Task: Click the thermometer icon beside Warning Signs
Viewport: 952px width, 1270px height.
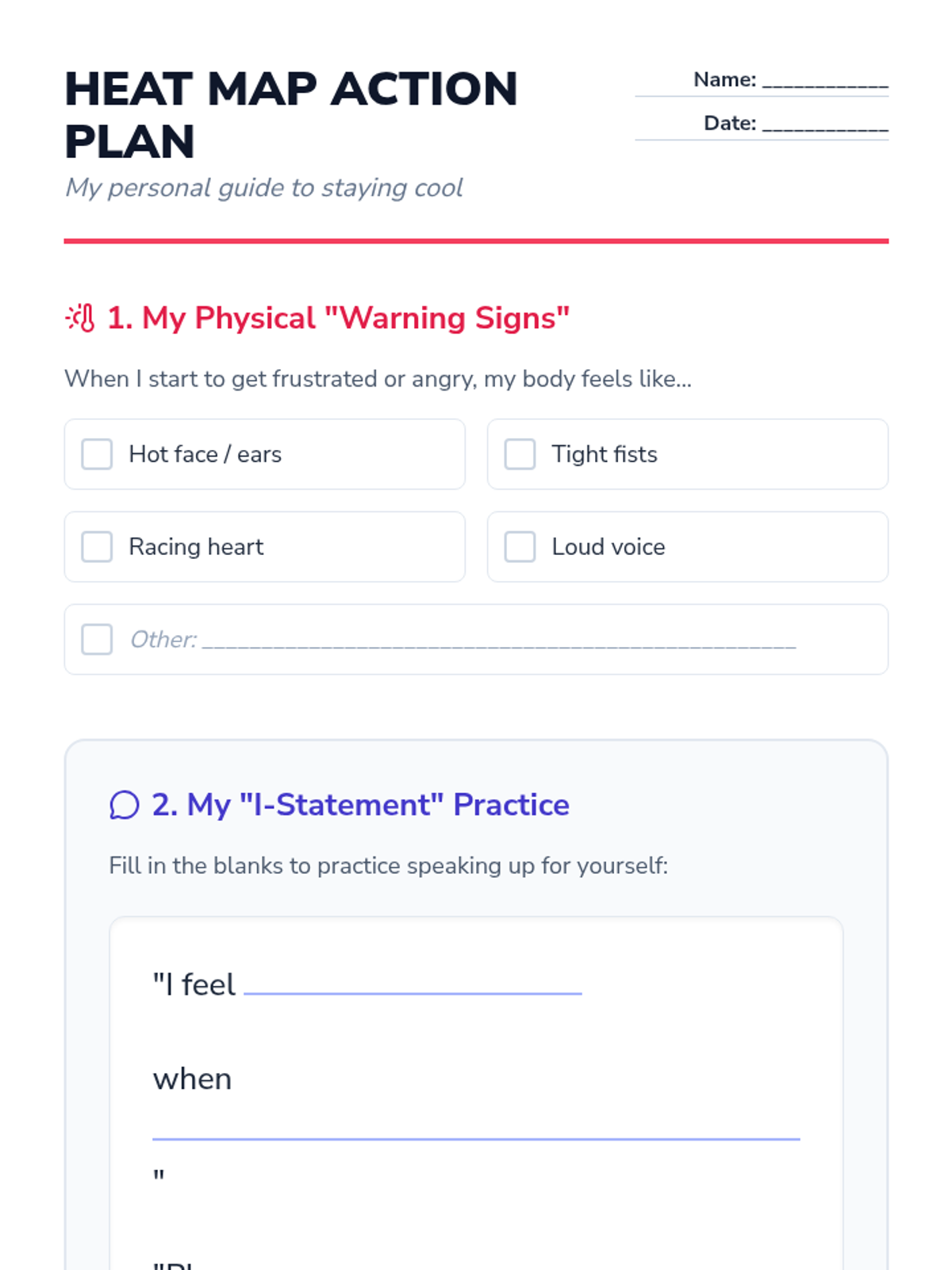Action: tap(80, 318)
